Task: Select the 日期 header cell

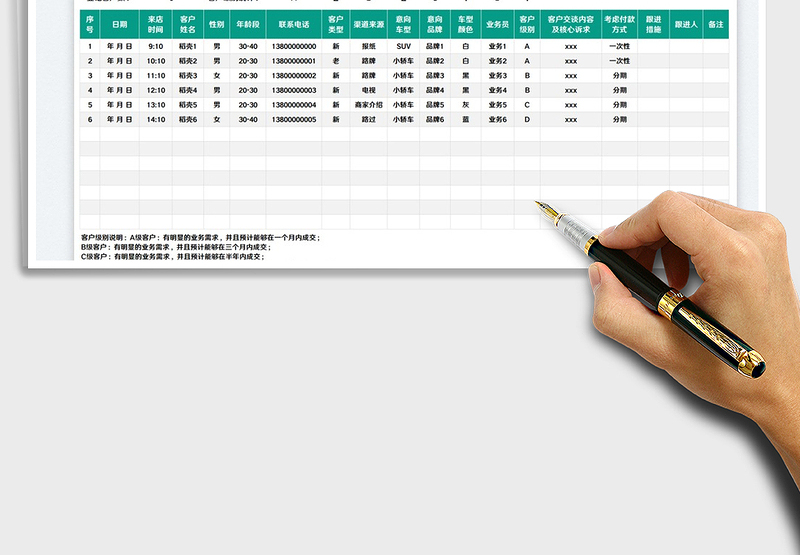Action: 119,24
